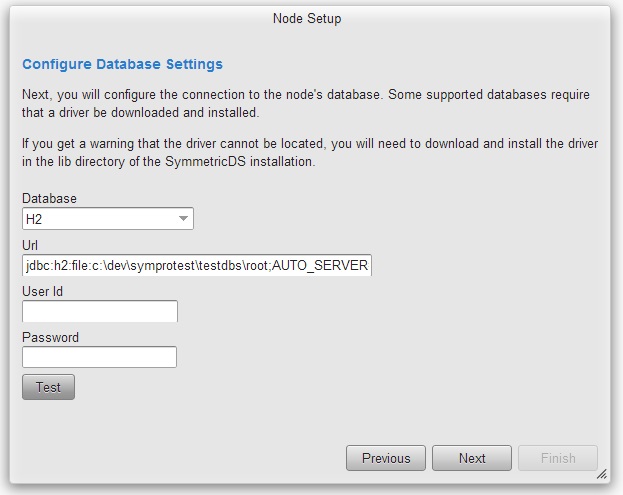Click the Database field label
Screen dimensions: 623x495
pos(49,198)
